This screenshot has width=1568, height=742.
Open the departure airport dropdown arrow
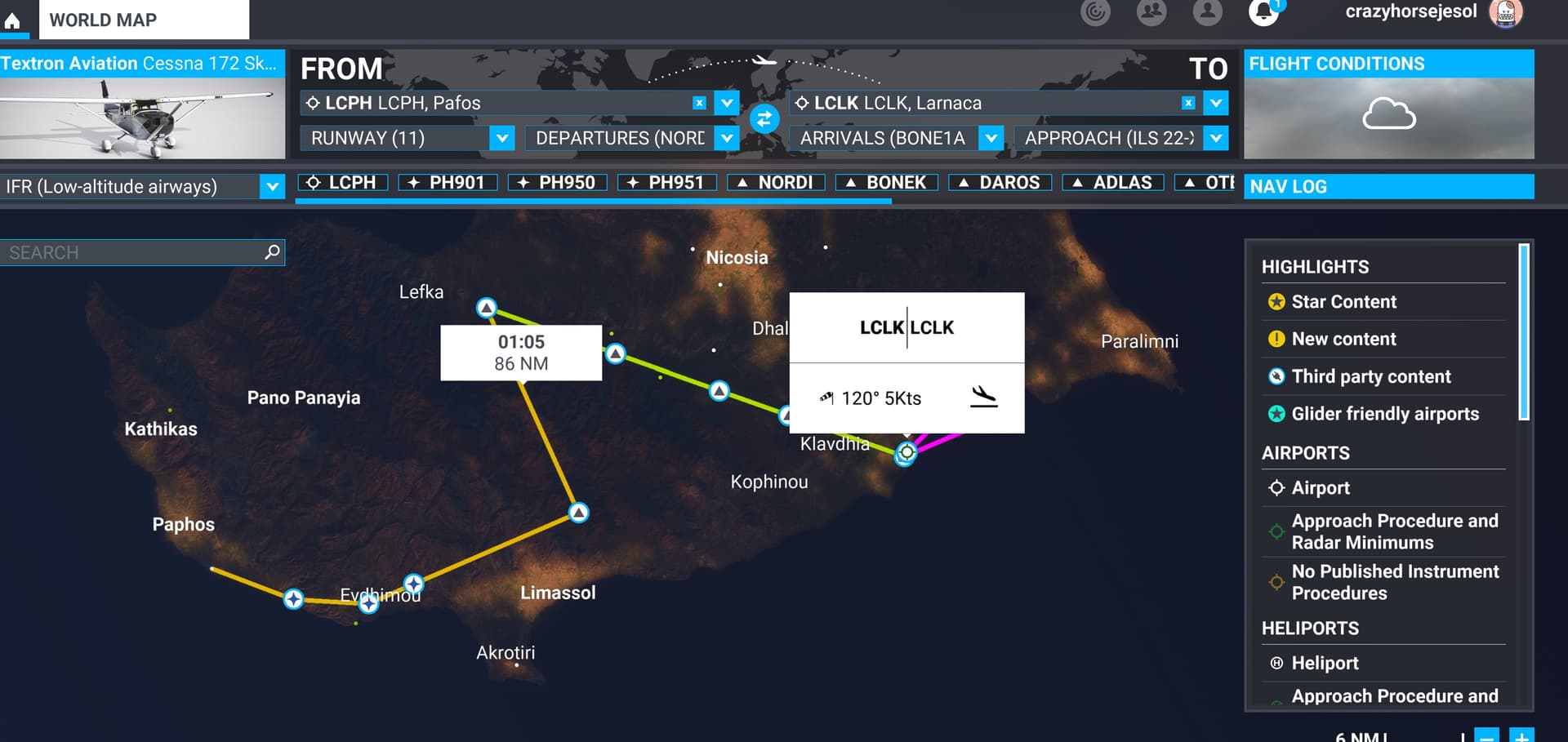[727, 103]
